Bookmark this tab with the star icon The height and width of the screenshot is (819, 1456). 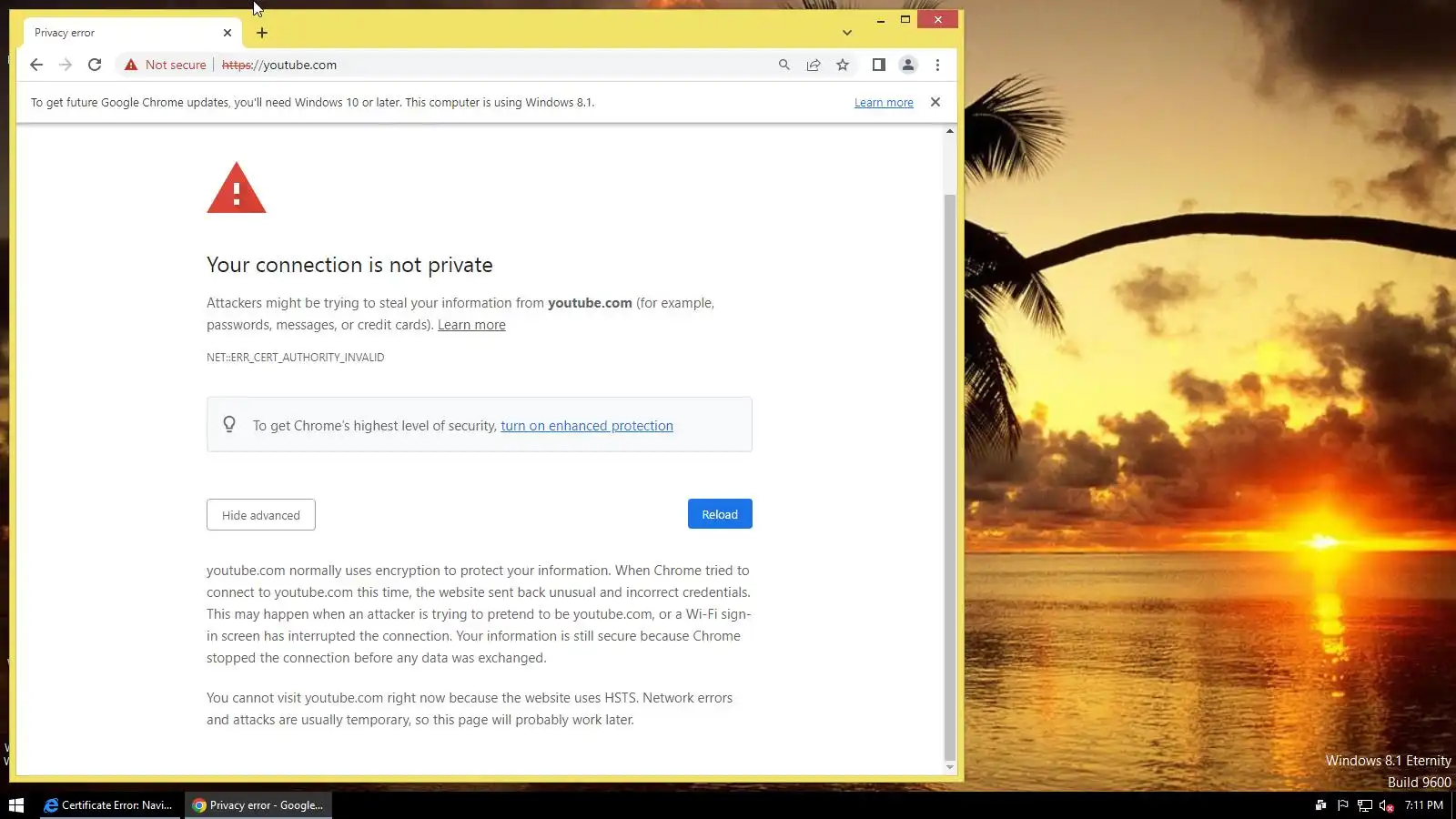coord(843,65)
